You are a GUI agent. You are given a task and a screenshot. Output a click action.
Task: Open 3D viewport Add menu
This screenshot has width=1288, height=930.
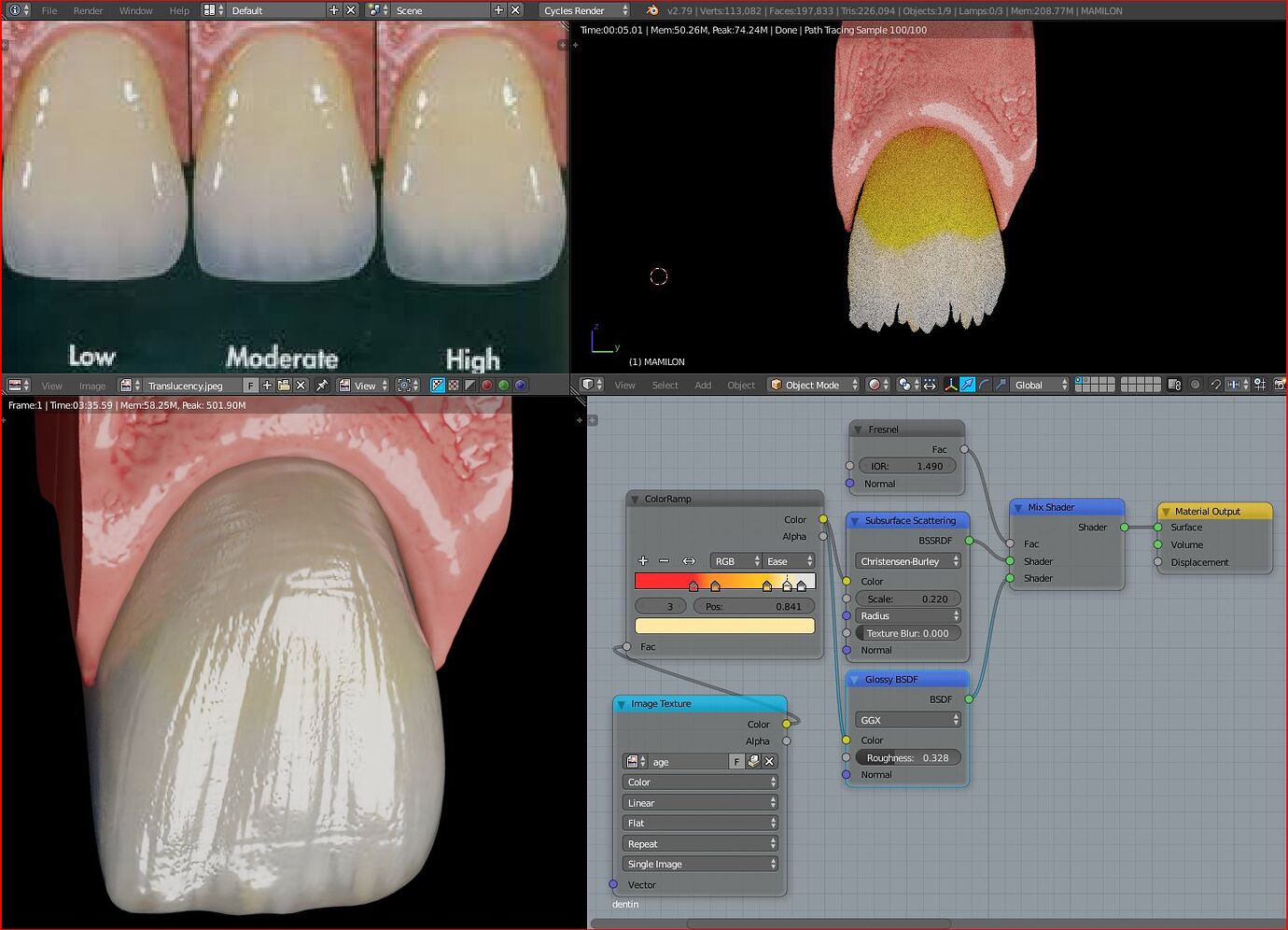point(703,385)
